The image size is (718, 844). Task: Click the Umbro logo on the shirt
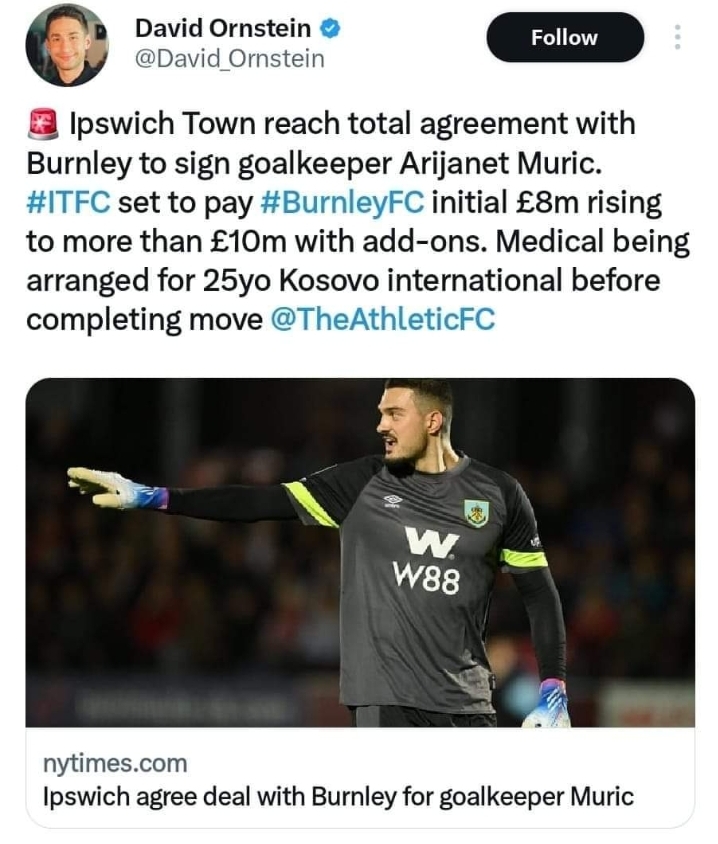click(x=393, y=501)
